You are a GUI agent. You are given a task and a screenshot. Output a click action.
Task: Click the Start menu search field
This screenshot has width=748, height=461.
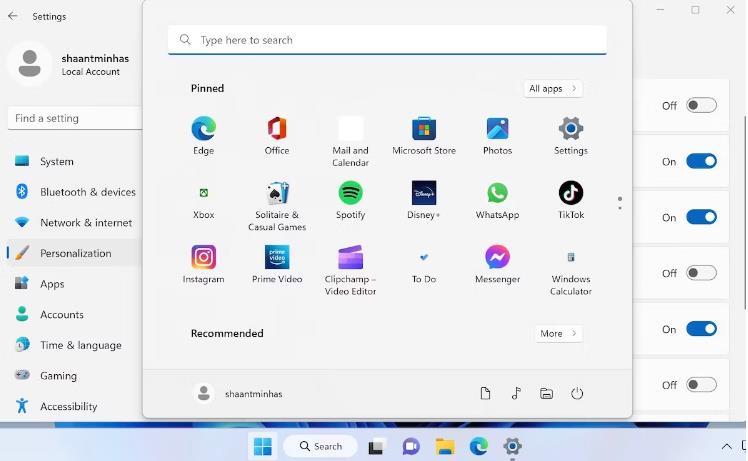pyautogui.click(x=387, y=40)
